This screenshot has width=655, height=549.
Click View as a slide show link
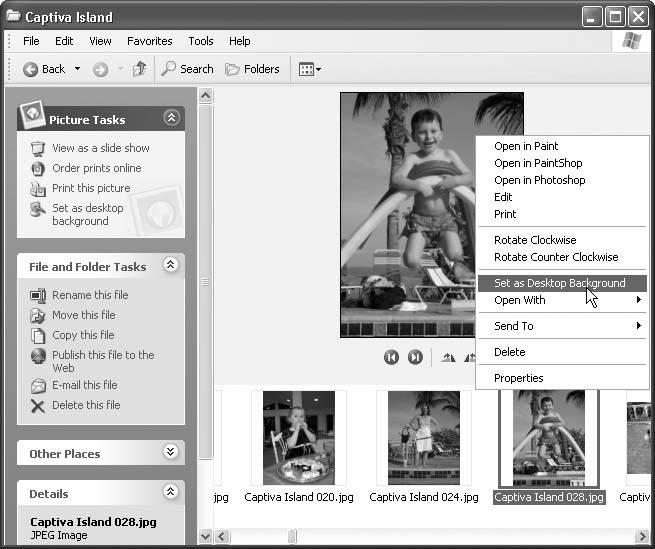click(100, 148)
